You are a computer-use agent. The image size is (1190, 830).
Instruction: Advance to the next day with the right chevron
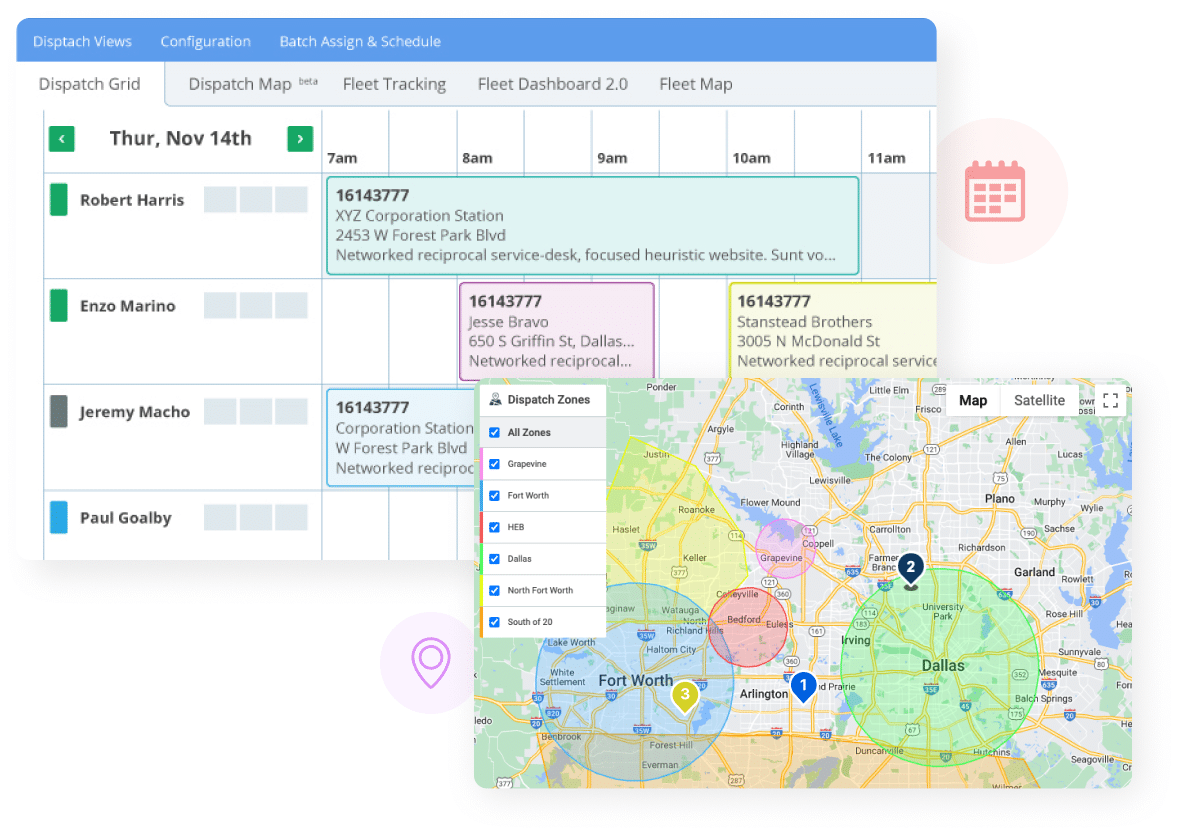[x=300, y=139]
